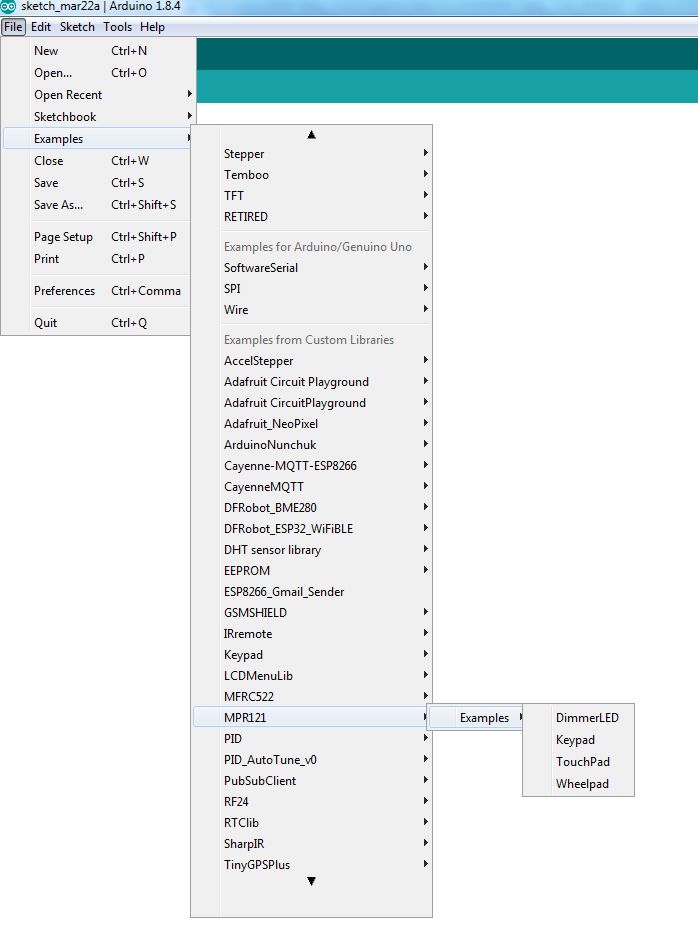Expand the AccelStepper examples submenu
The image size is (698, 946).
pos(311,361)
